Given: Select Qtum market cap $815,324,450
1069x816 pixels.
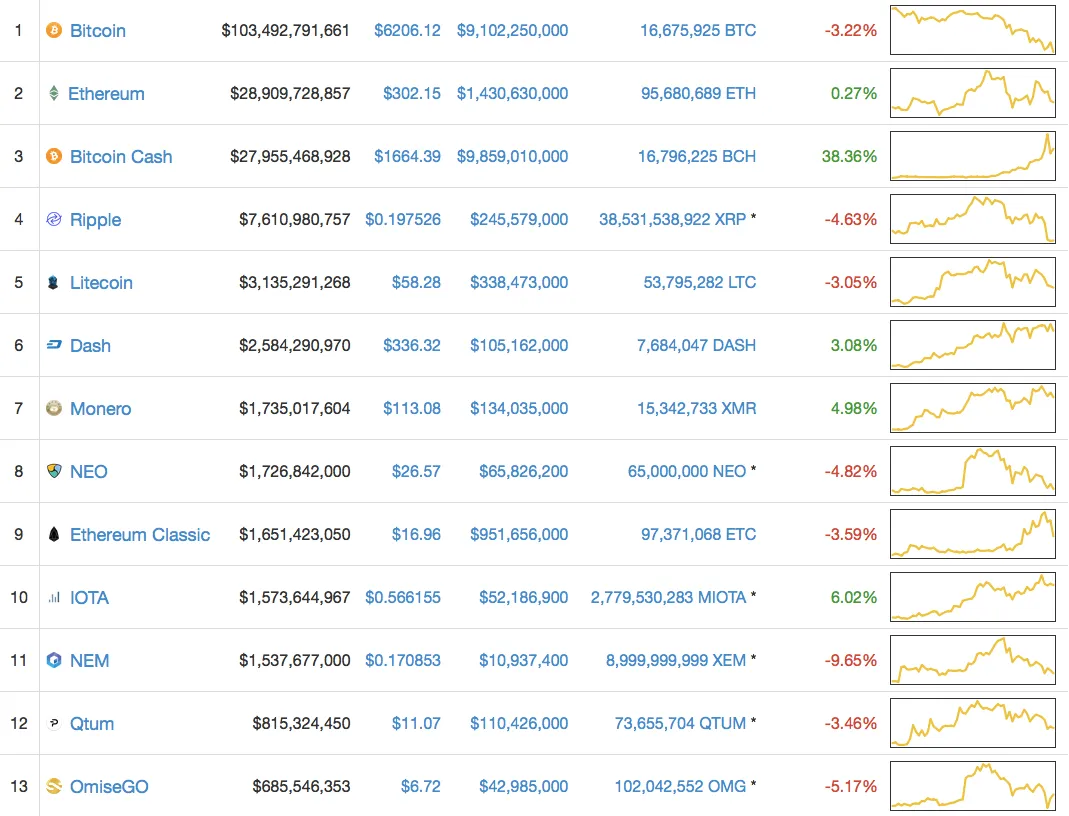Looking at the screenshot, I should [301, 723].
